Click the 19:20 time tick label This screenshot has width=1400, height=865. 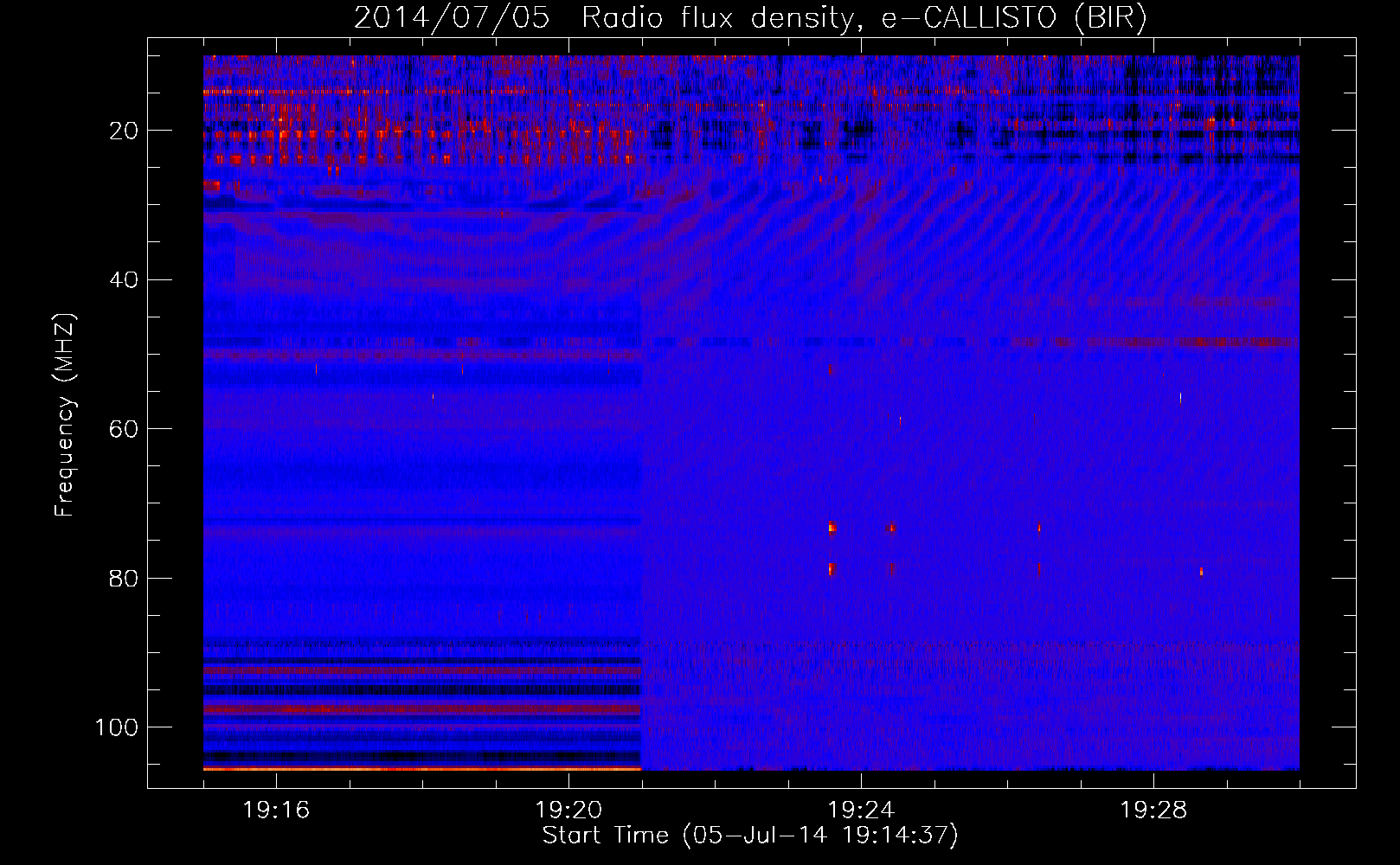point(568,811)
